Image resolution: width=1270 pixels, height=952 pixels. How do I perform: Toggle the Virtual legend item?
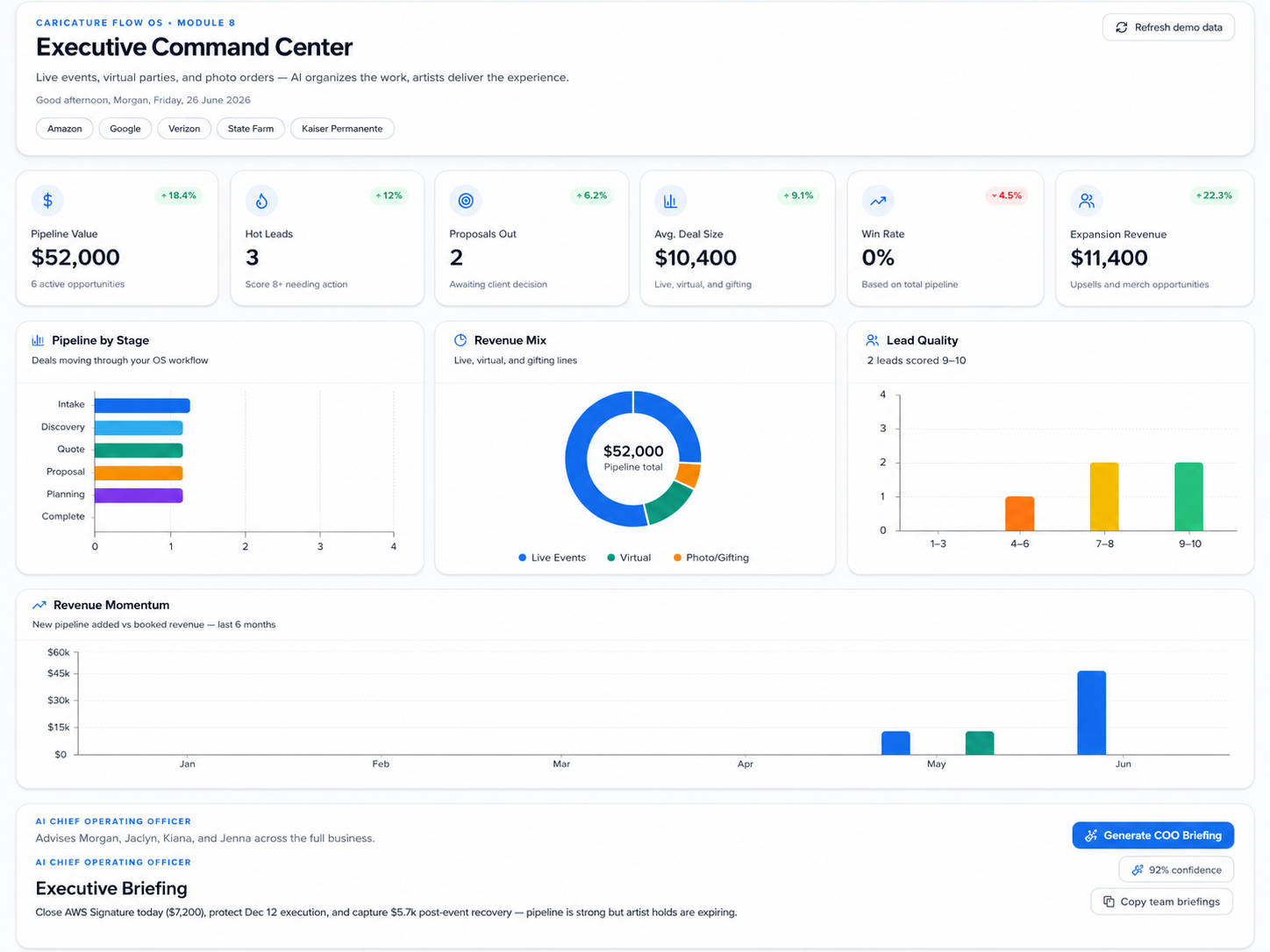coord(629,558)
